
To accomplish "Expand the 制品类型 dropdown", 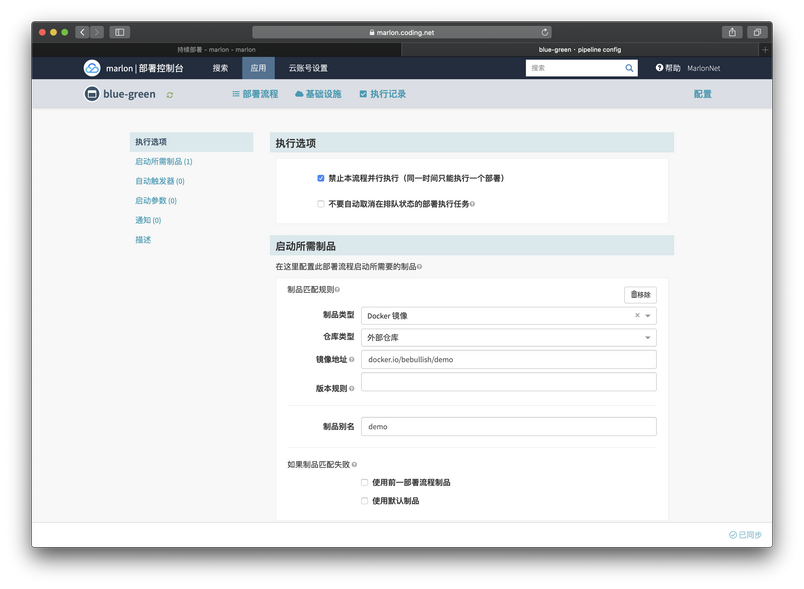I will (x=648, y=316).
